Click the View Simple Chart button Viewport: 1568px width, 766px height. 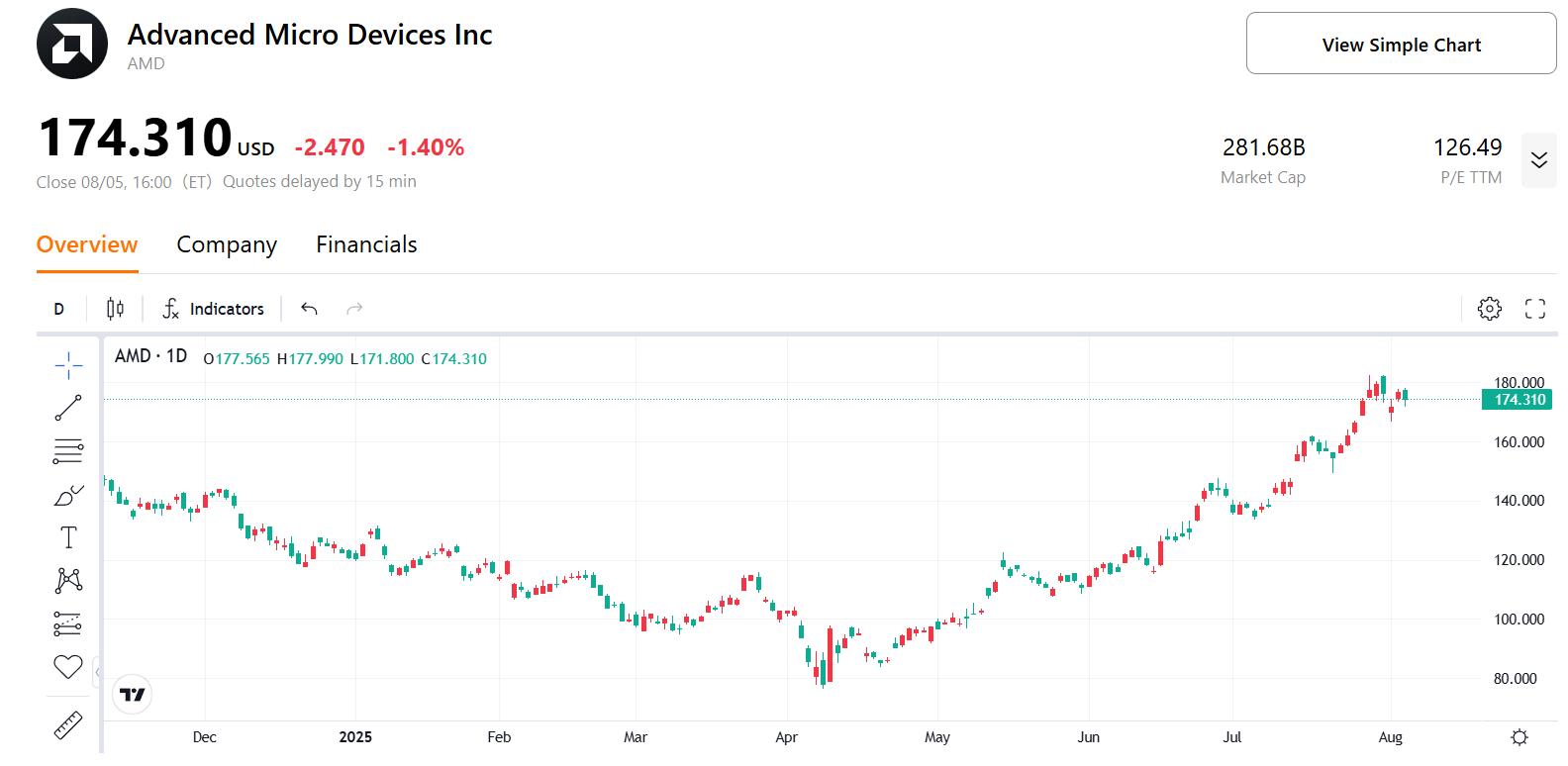point(1400,44)
